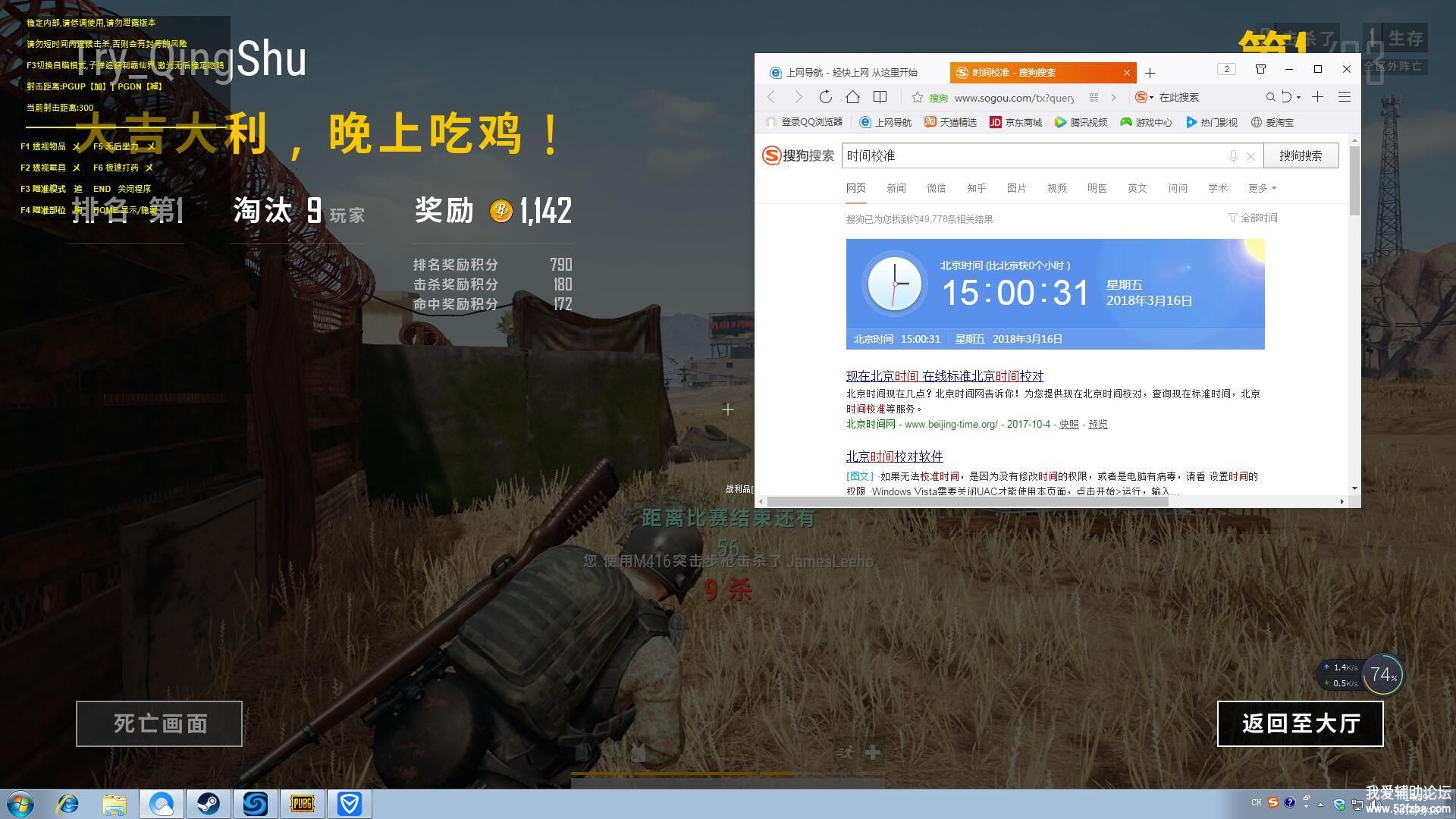Open the 现在北京时间 在线标准北京时间校对 link

(x=945, y=376)
